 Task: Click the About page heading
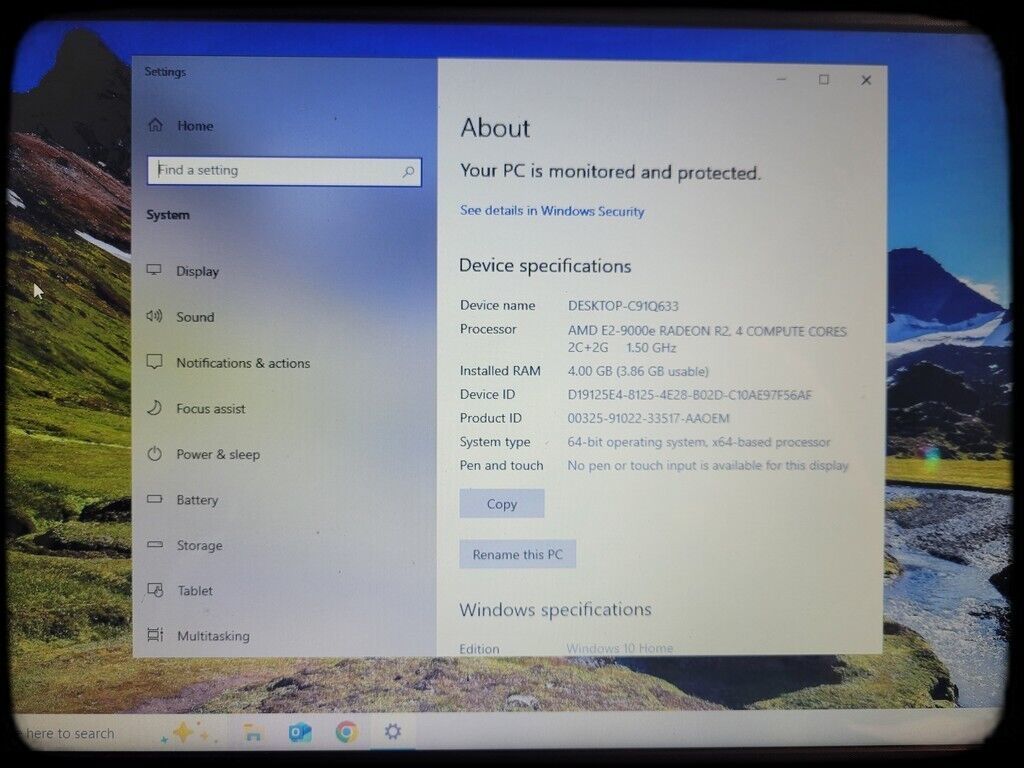click(495, 128)
